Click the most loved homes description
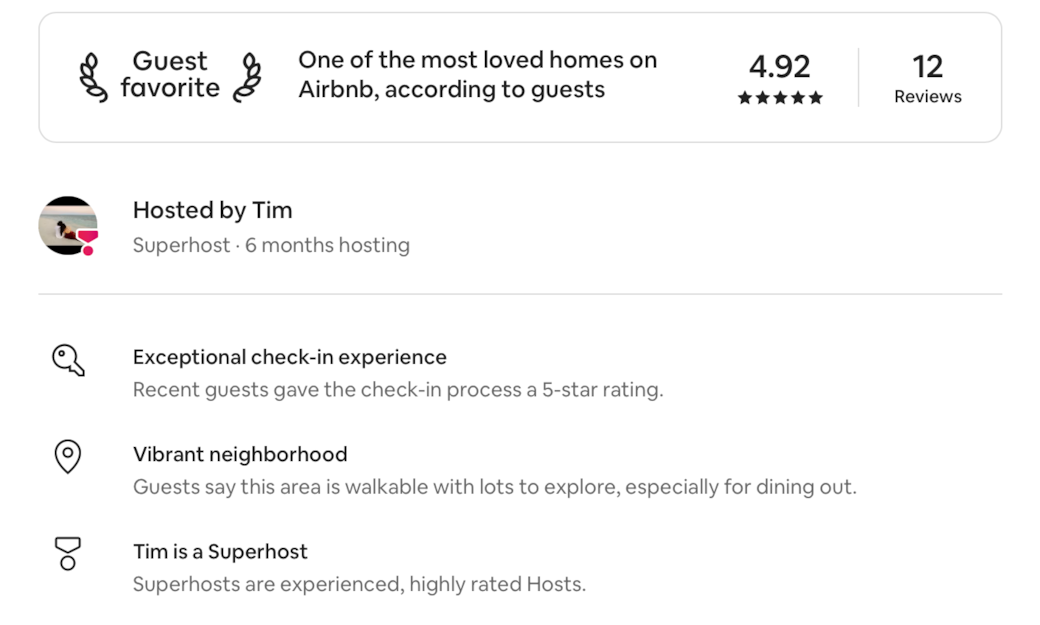 477,75
